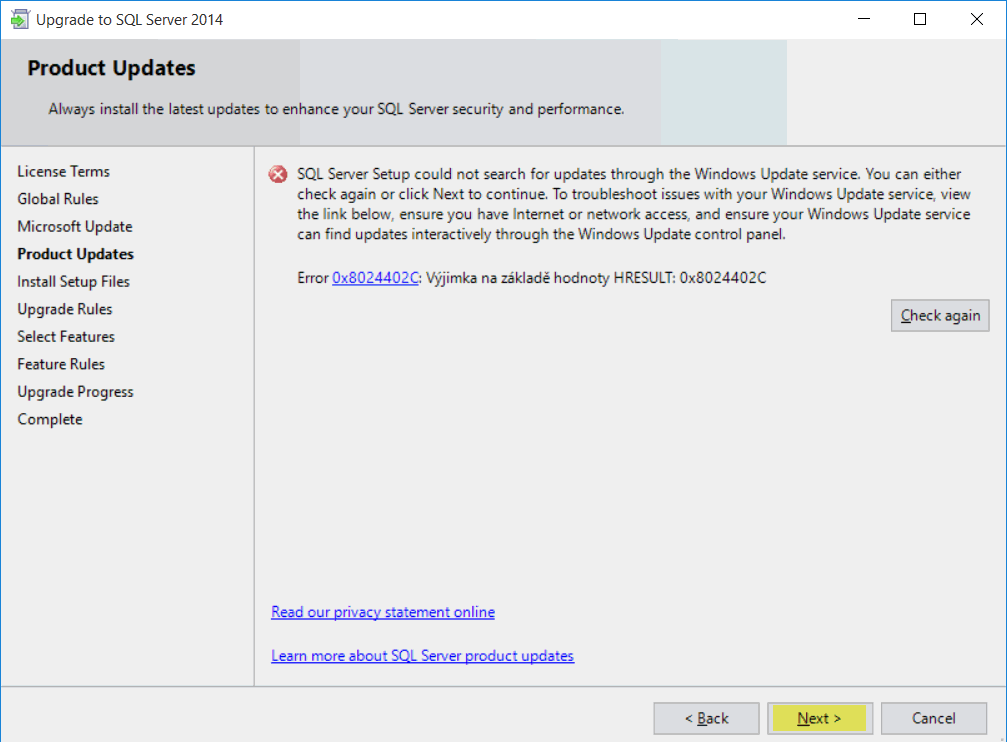
Task: Click the red error icon beside the message
Action: pyautogui.click(x=278, y=174)
